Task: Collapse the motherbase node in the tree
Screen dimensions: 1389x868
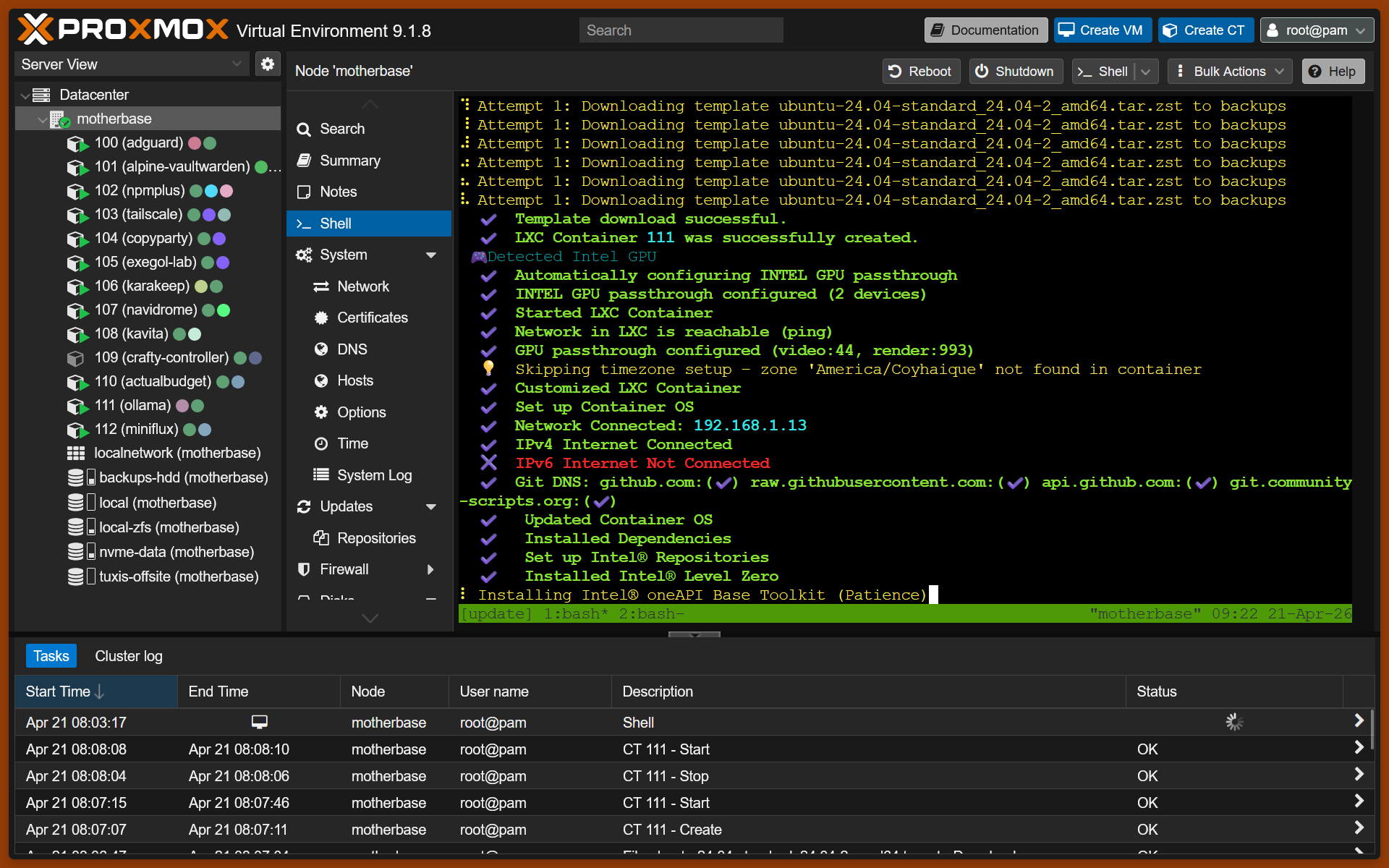Action: click(42, 119)
